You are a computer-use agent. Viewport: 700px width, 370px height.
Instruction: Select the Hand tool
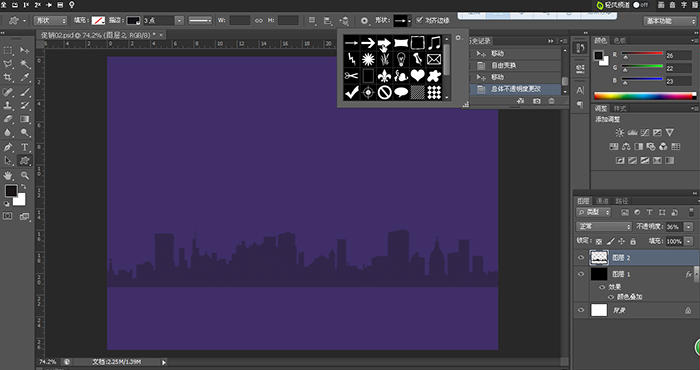click(x=8, y=175)
